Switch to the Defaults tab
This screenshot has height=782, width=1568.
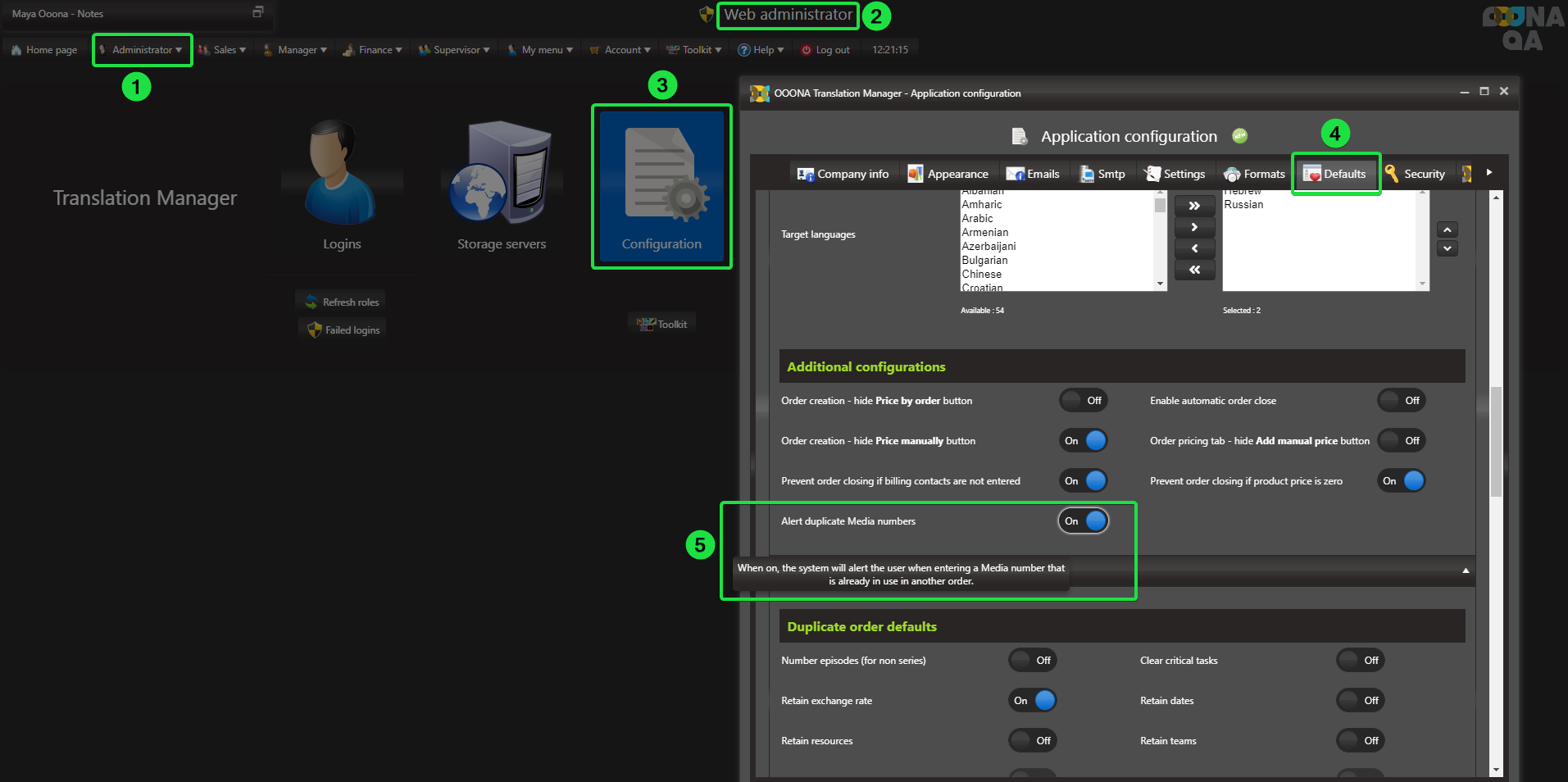[x=1335, y=174]
